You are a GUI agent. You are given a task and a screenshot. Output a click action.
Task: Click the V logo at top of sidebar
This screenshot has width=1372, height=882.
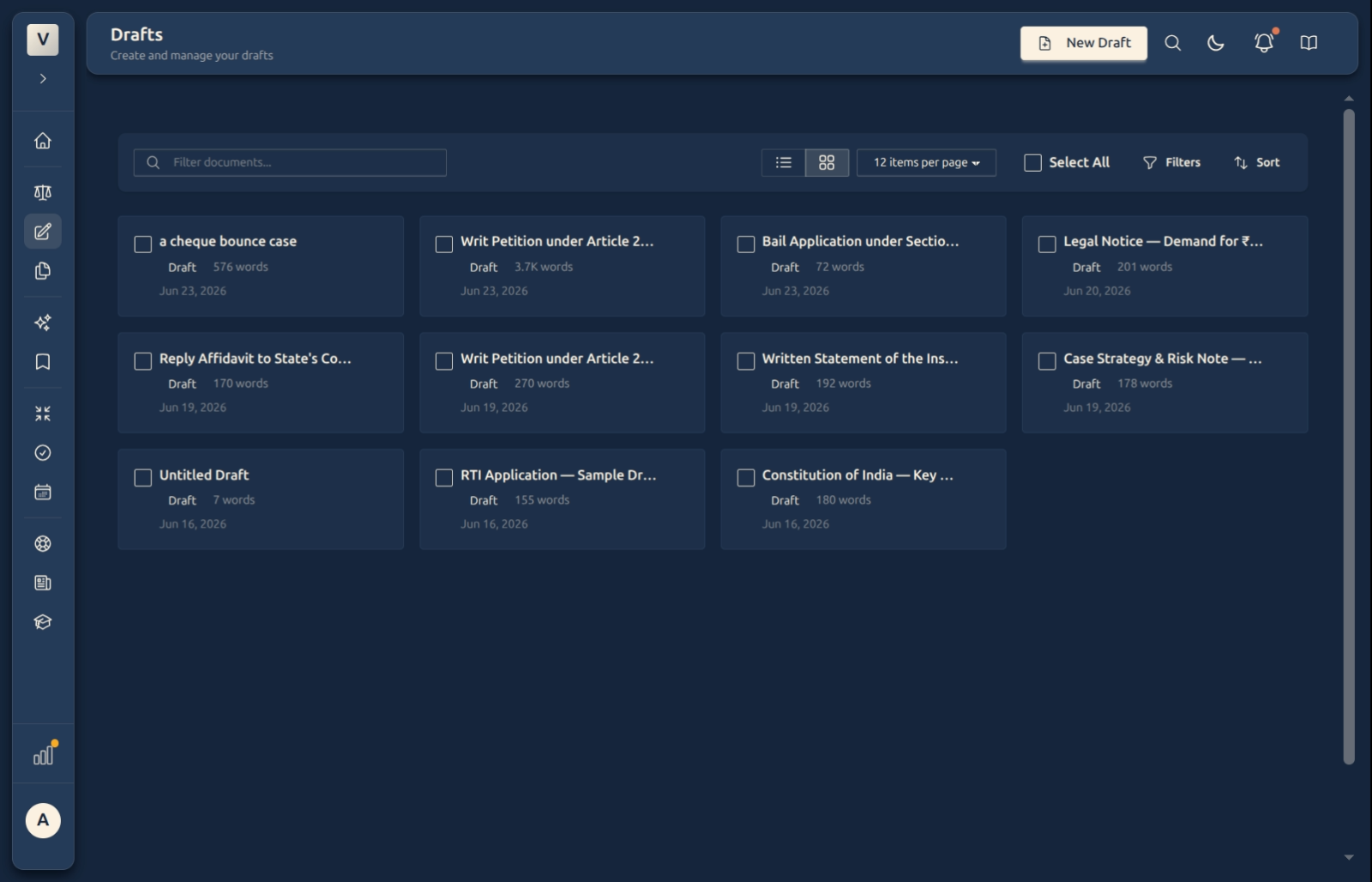tap(43, 39)
